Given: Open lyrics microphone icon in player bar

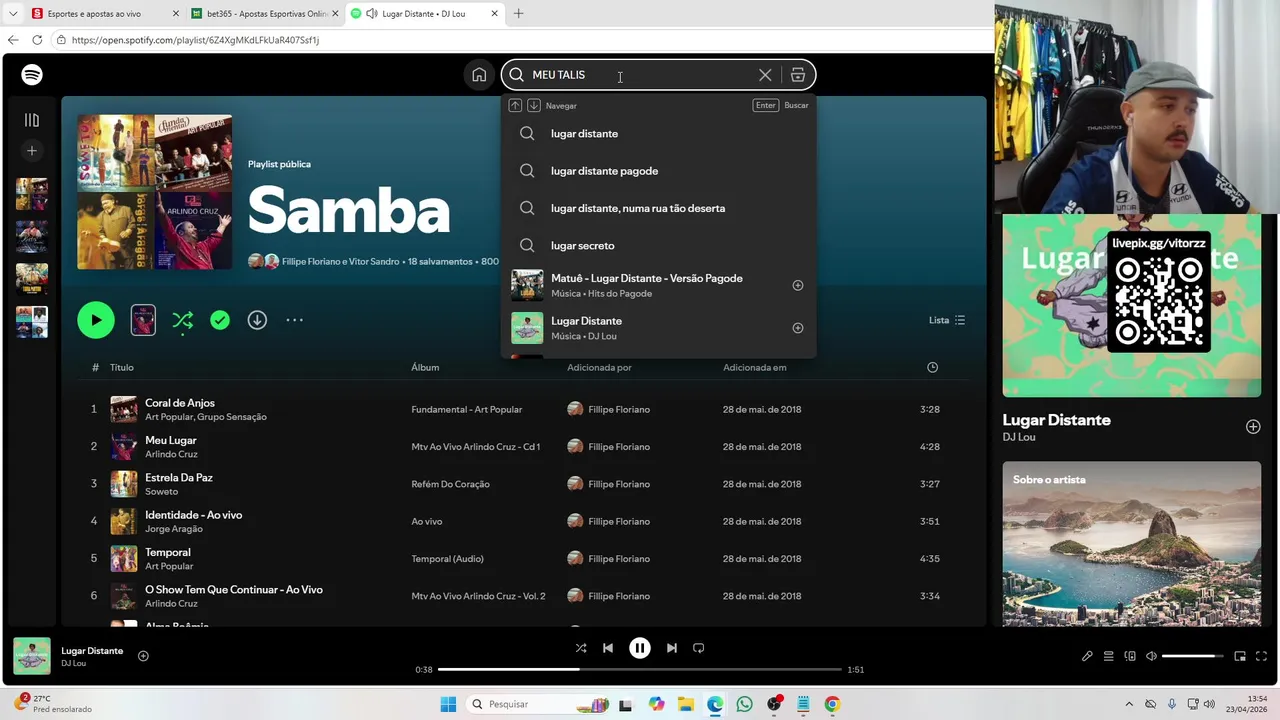Looking at the screenshot, I should [1087, 656].
